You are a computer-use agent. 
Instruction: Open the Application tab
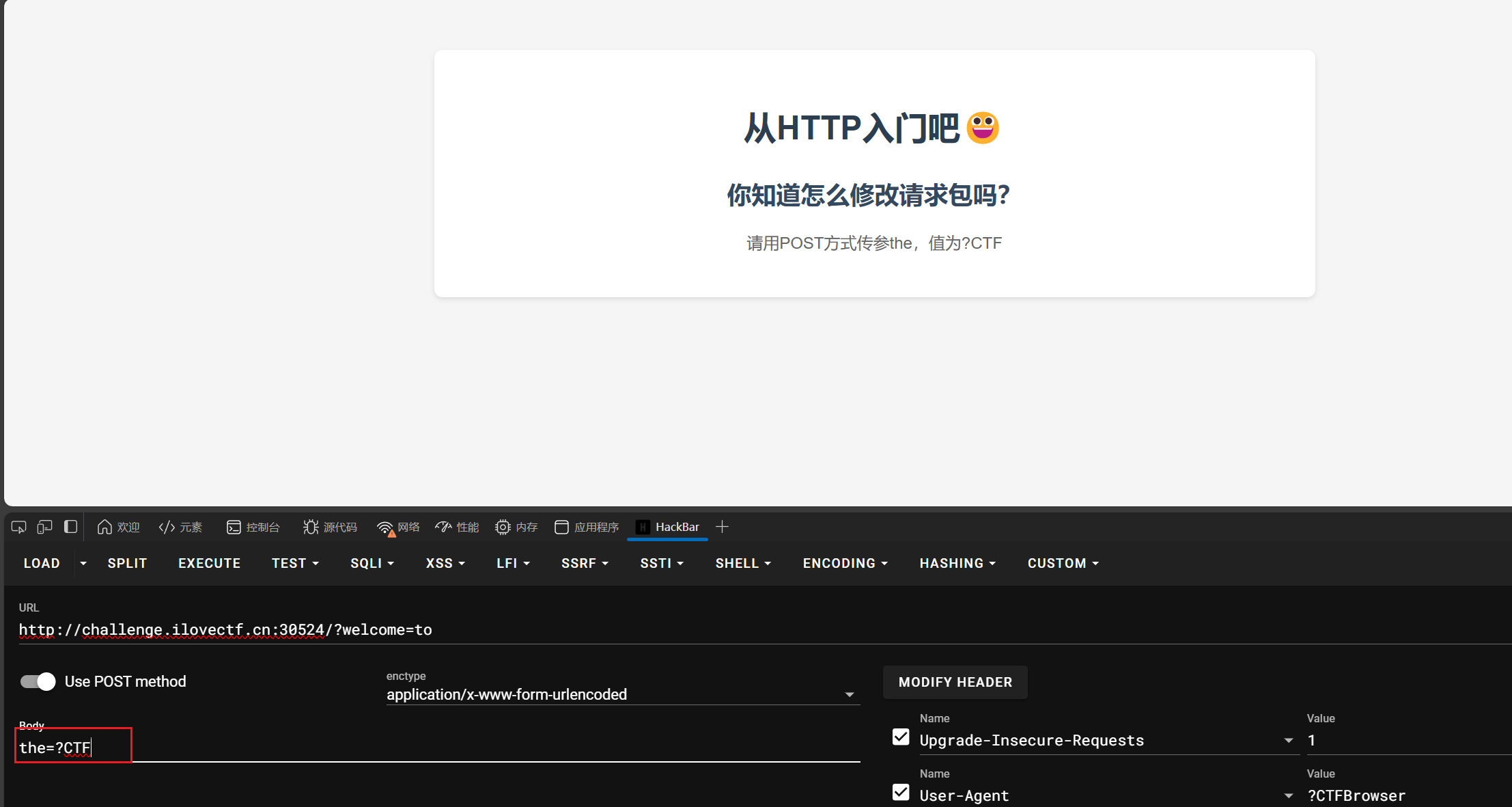tap(587, 527)
